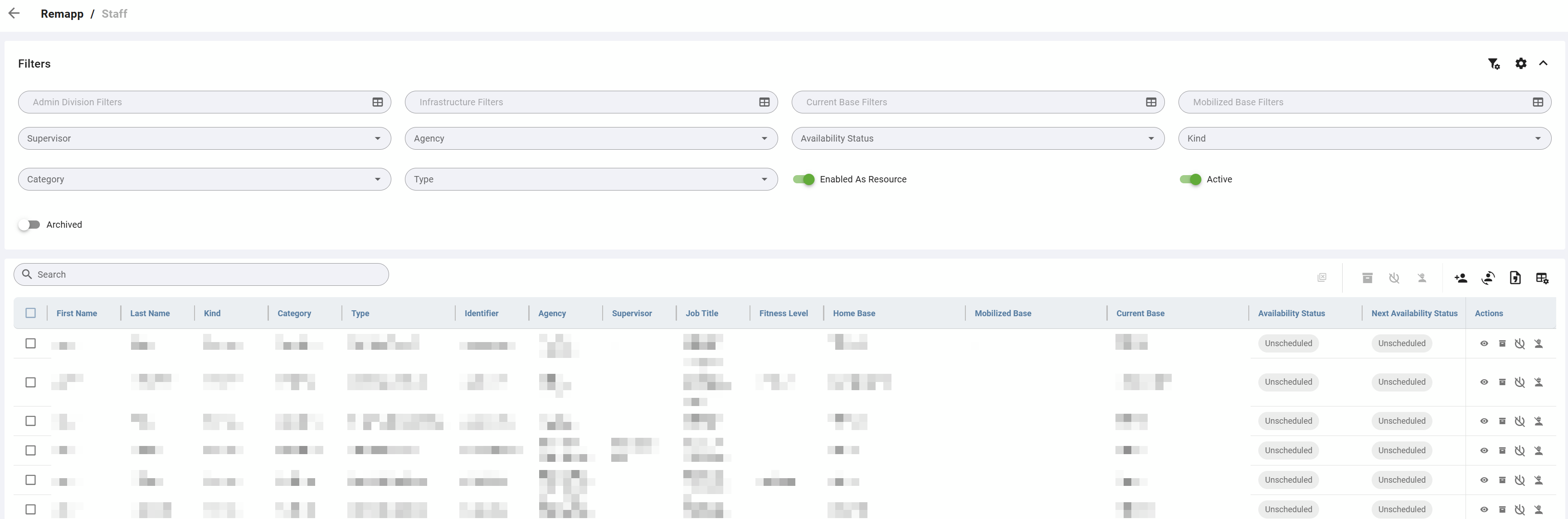The image size is (1568, 519).
Task: Archive the second staff row
Action: pos(1502,382)
